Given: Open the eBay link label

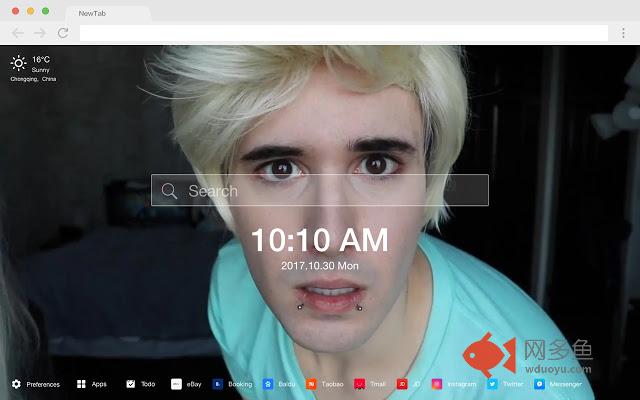Looking at the screenshot, I should [194, 384].
